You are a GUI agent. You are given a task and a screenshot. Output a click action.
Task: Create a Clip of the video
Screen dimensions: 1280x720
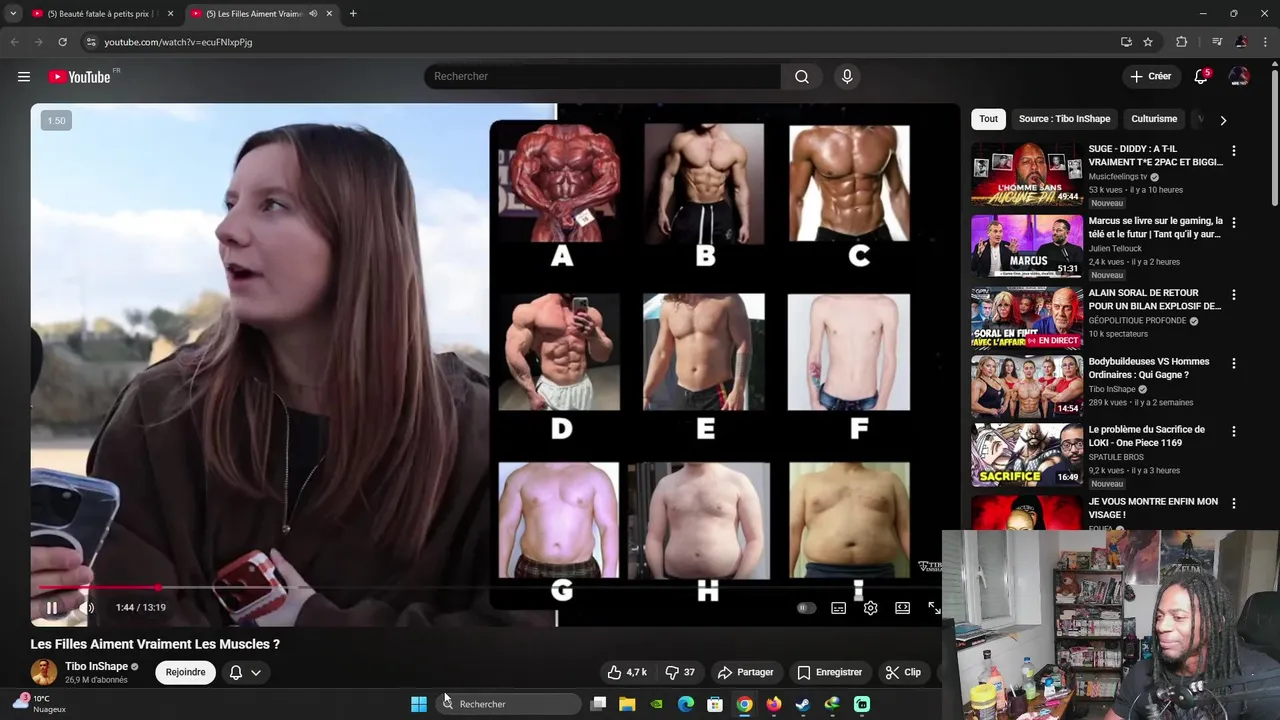tap(903, 672)
